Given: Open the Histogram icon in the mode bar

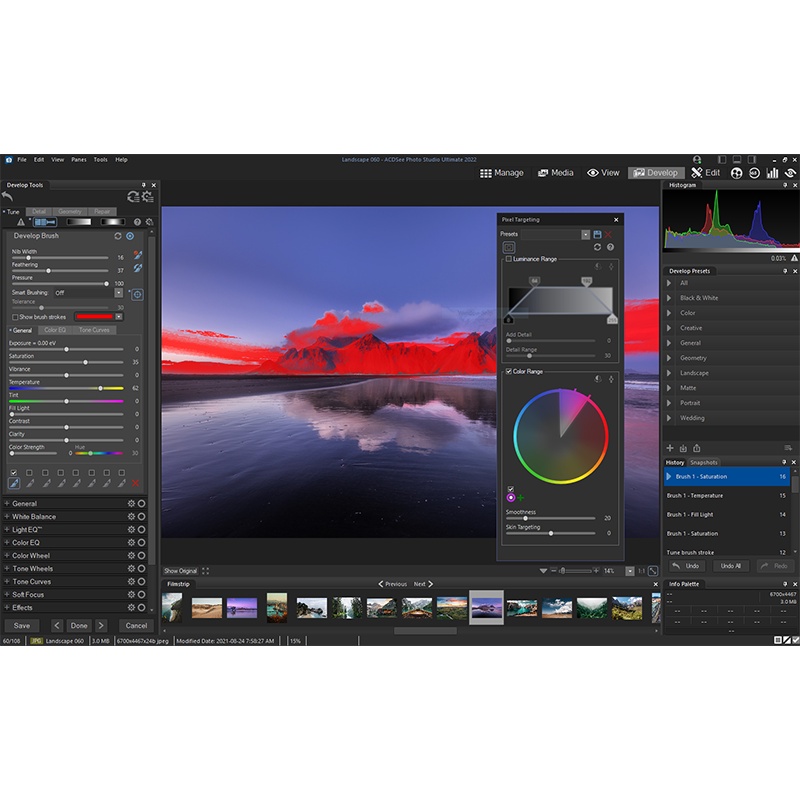Looking at the screenshot, I should pos(772,173).
